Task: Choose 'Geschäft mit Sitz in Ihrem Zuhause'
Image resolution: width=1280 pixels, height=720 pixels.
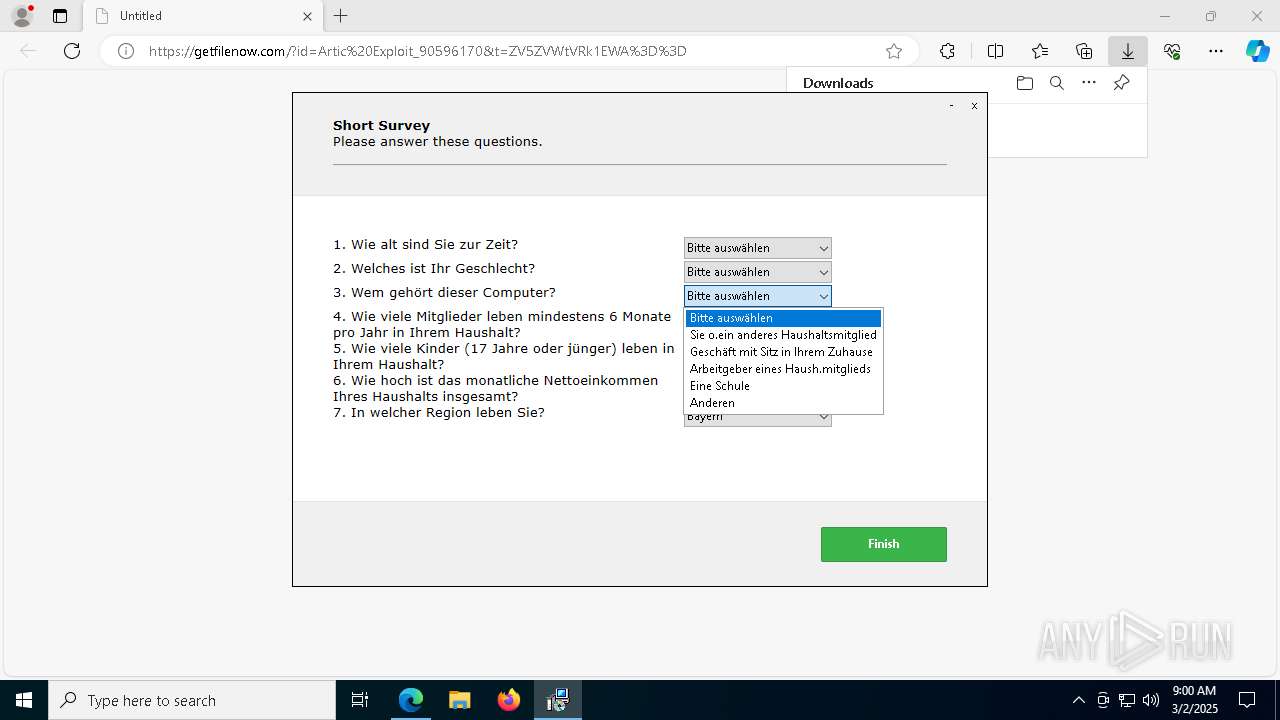Action: [x=783, y=352]
